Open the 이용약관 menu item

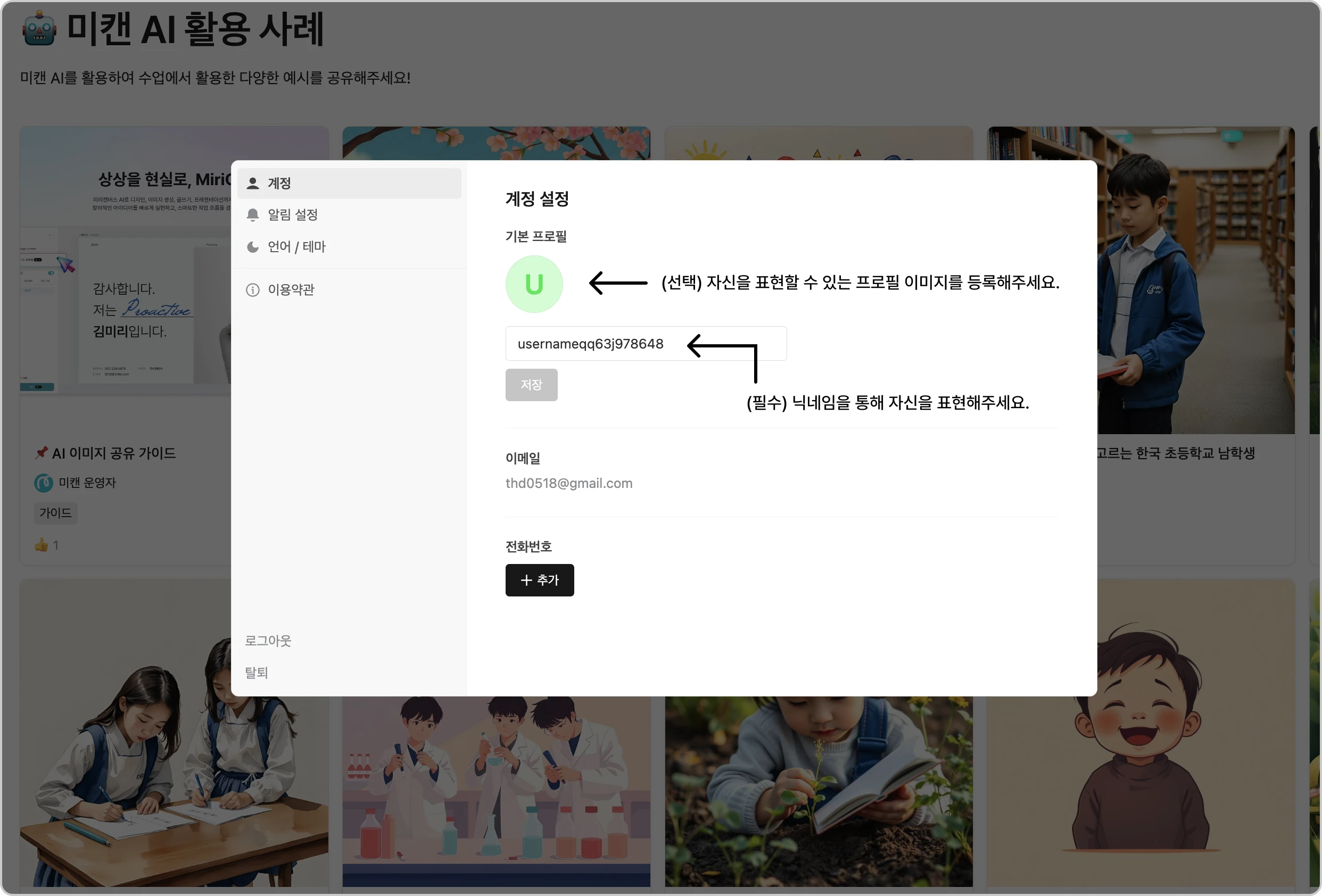click(x=349, y=290)
